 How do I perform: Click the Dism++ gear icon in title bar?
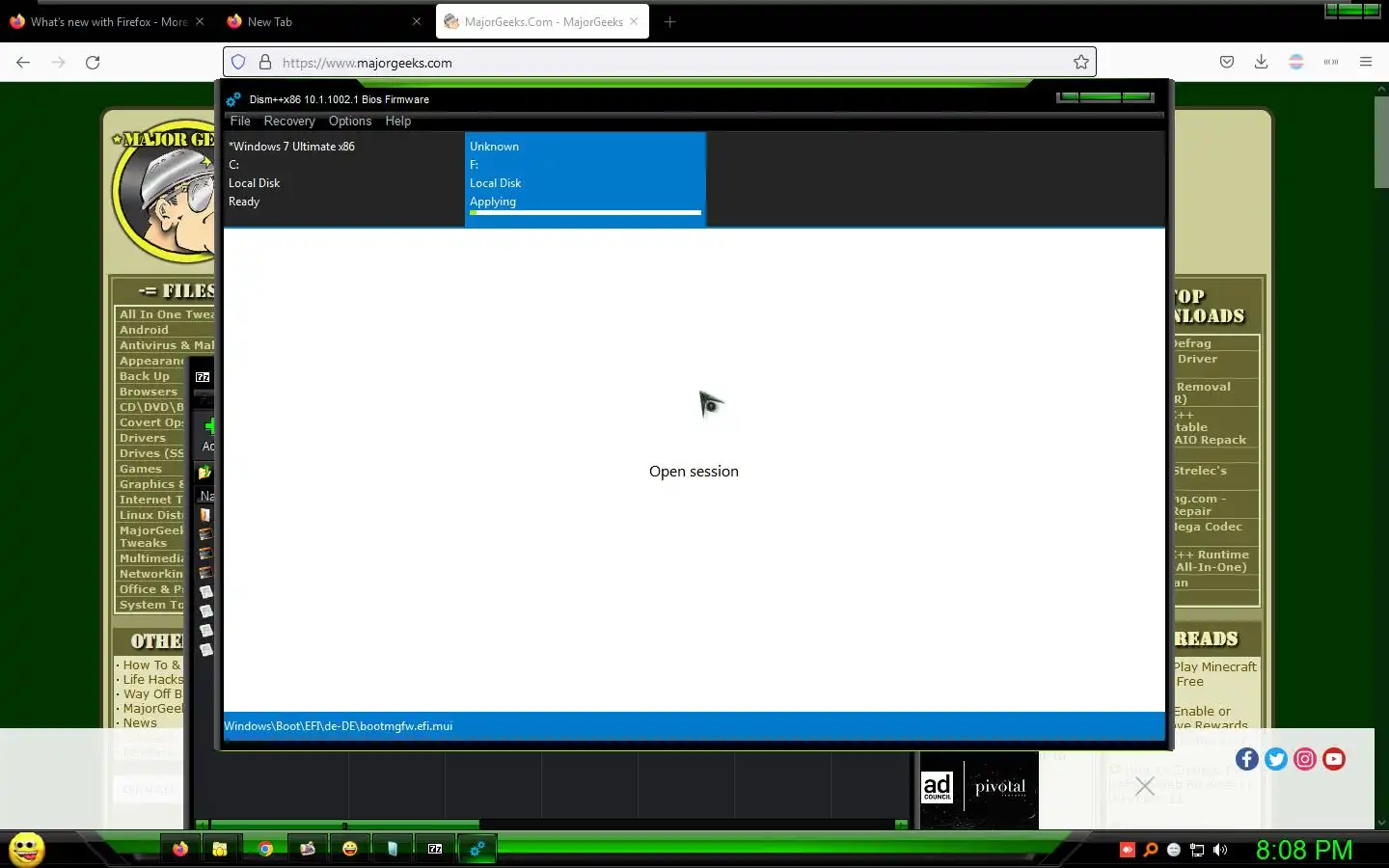[233, 99]
